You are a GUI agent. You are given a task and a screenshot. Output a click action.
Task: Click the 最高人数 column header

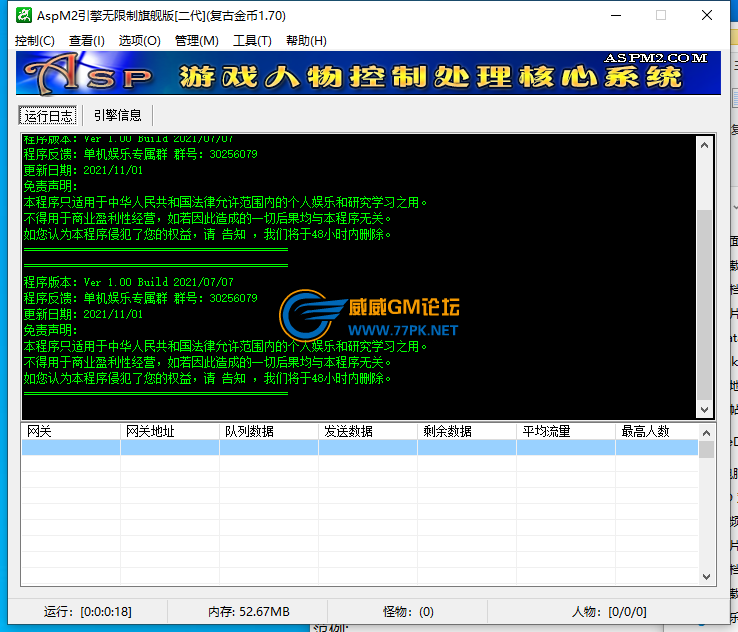click(657, 432)
